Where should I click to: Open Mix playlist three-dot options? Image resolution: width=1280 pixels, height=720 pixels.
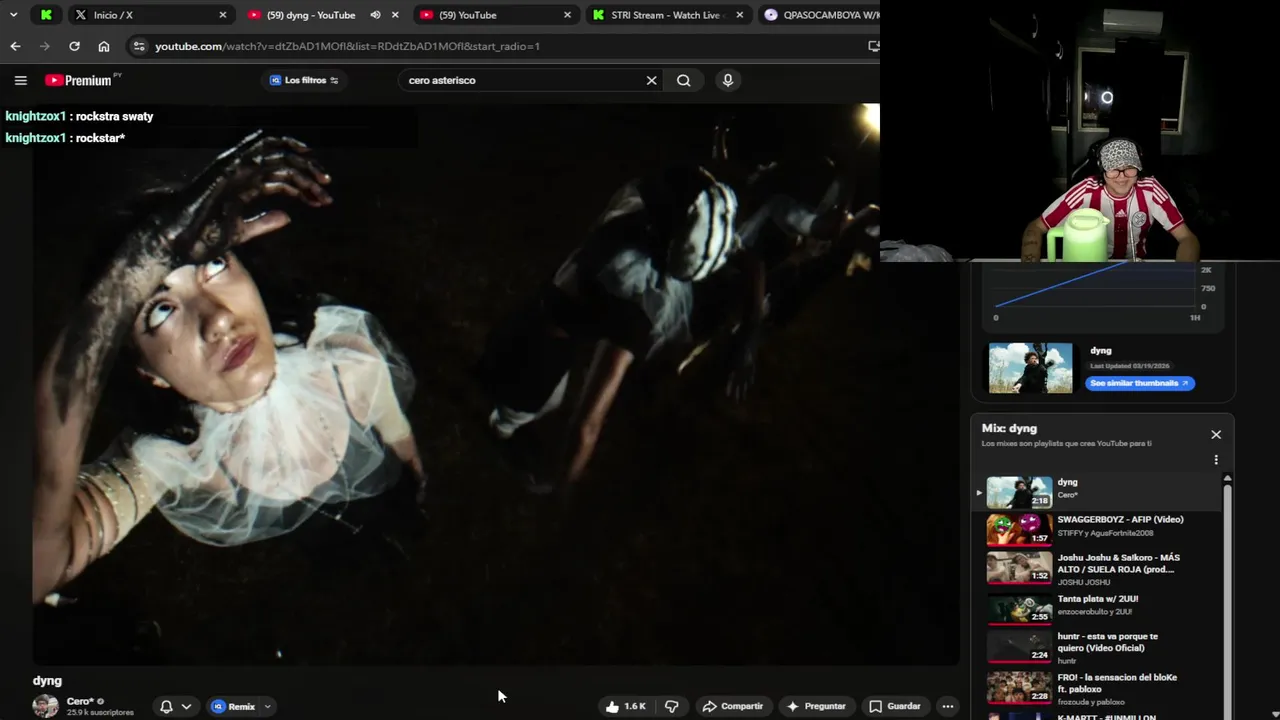click(x=1216, y=460)
